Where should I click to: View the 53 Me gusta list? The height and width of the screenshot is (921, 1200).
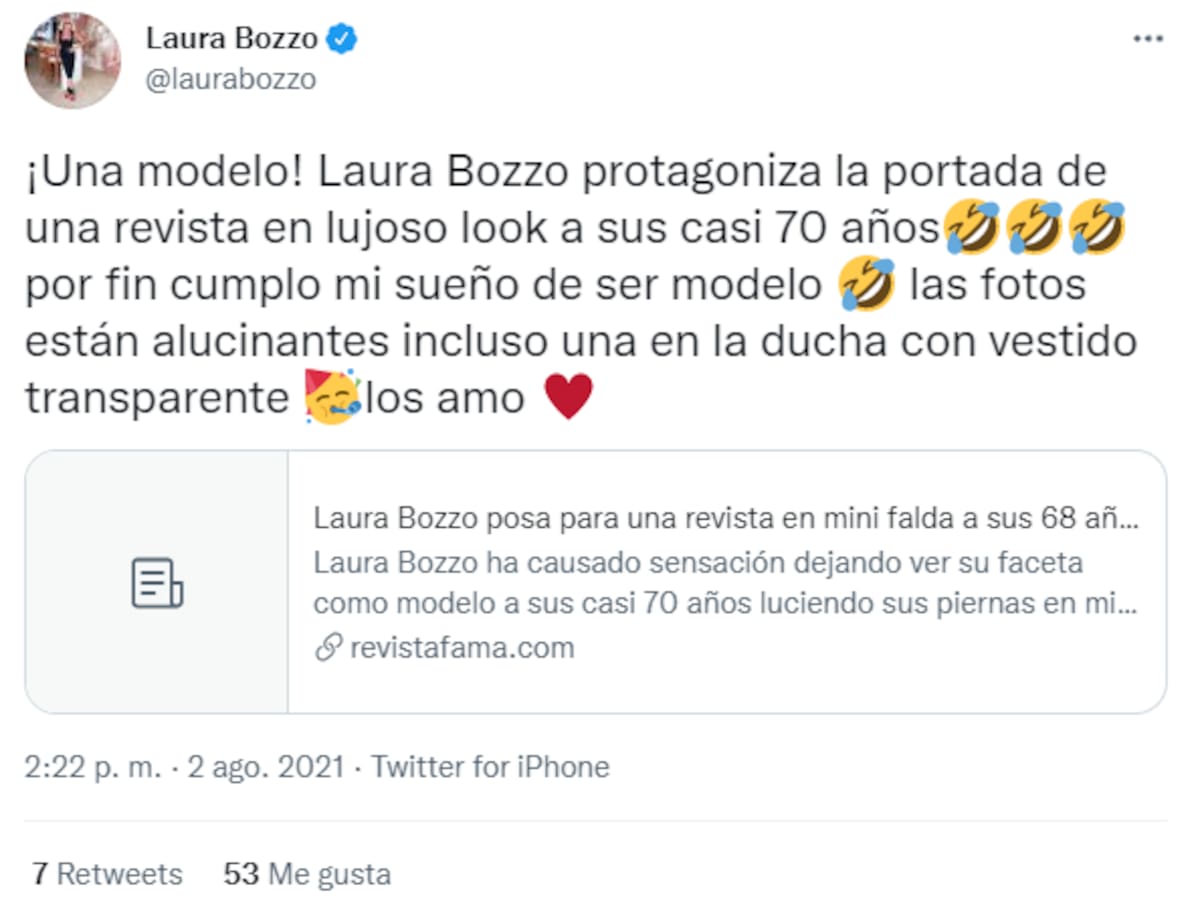(x=307, y=874)
